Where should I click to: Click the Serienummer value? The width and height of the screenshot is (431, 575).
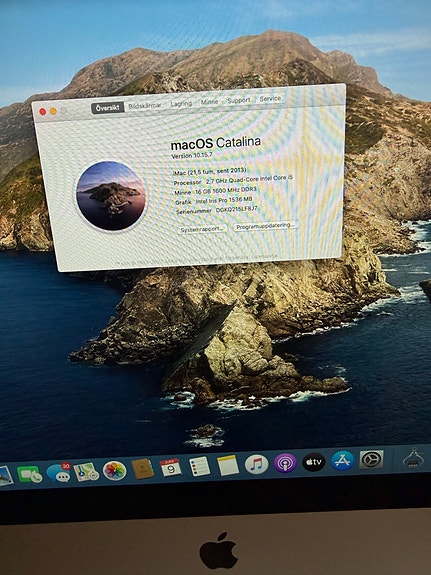237,209
